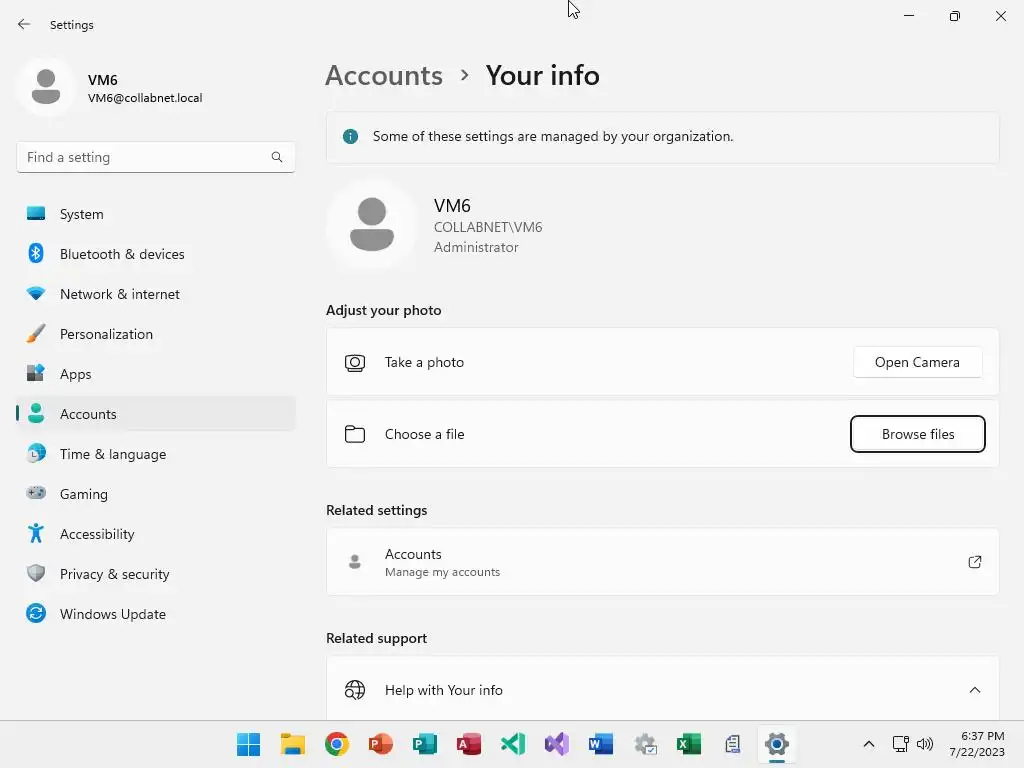The width and height of the screenshot is (1024, 768).
Task: Click the VM6 profile picture in sidebar
Action: (46, 87)
